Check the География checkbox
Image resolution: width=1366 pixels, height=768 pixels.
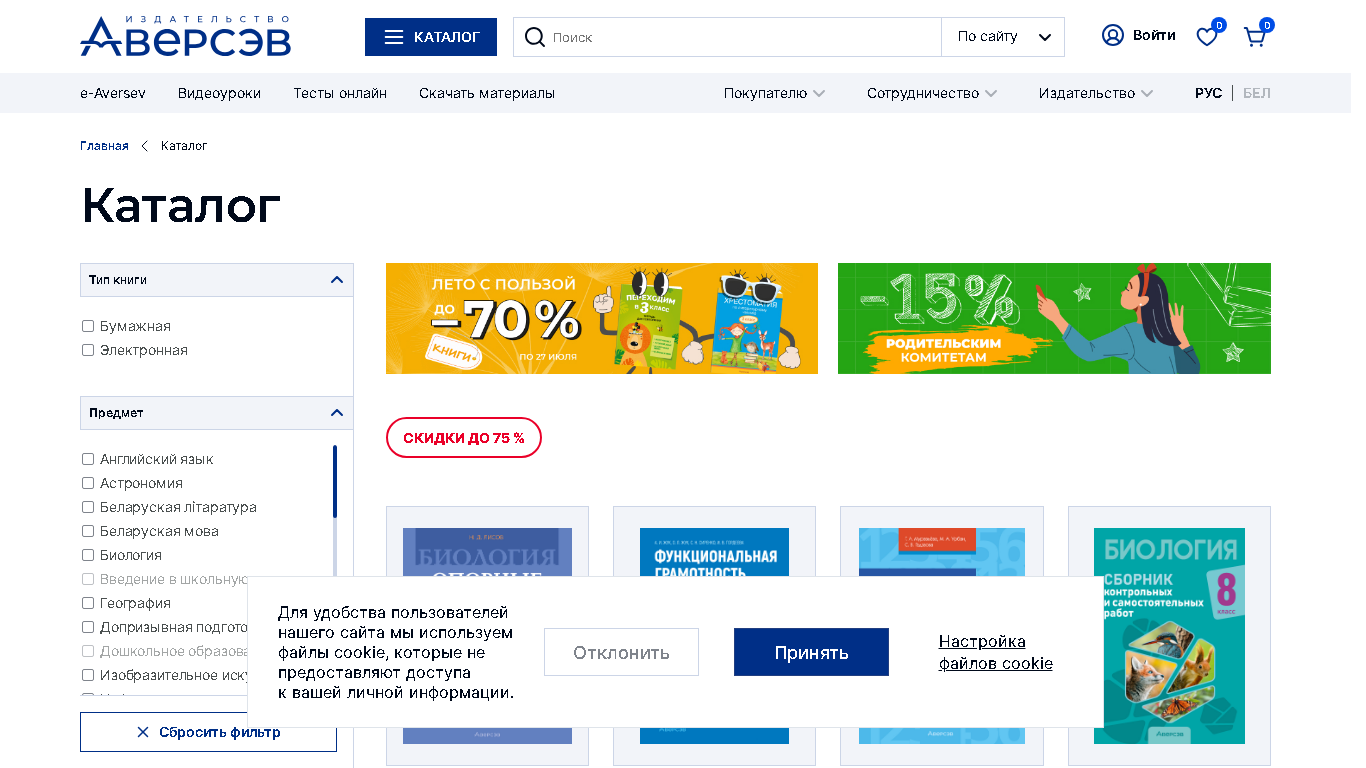[88, 603]
